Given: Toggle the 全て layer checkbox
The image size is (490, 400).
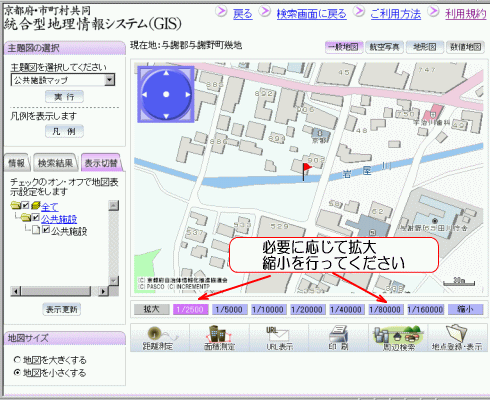Looking at the screenshot, I should (26, 206).
